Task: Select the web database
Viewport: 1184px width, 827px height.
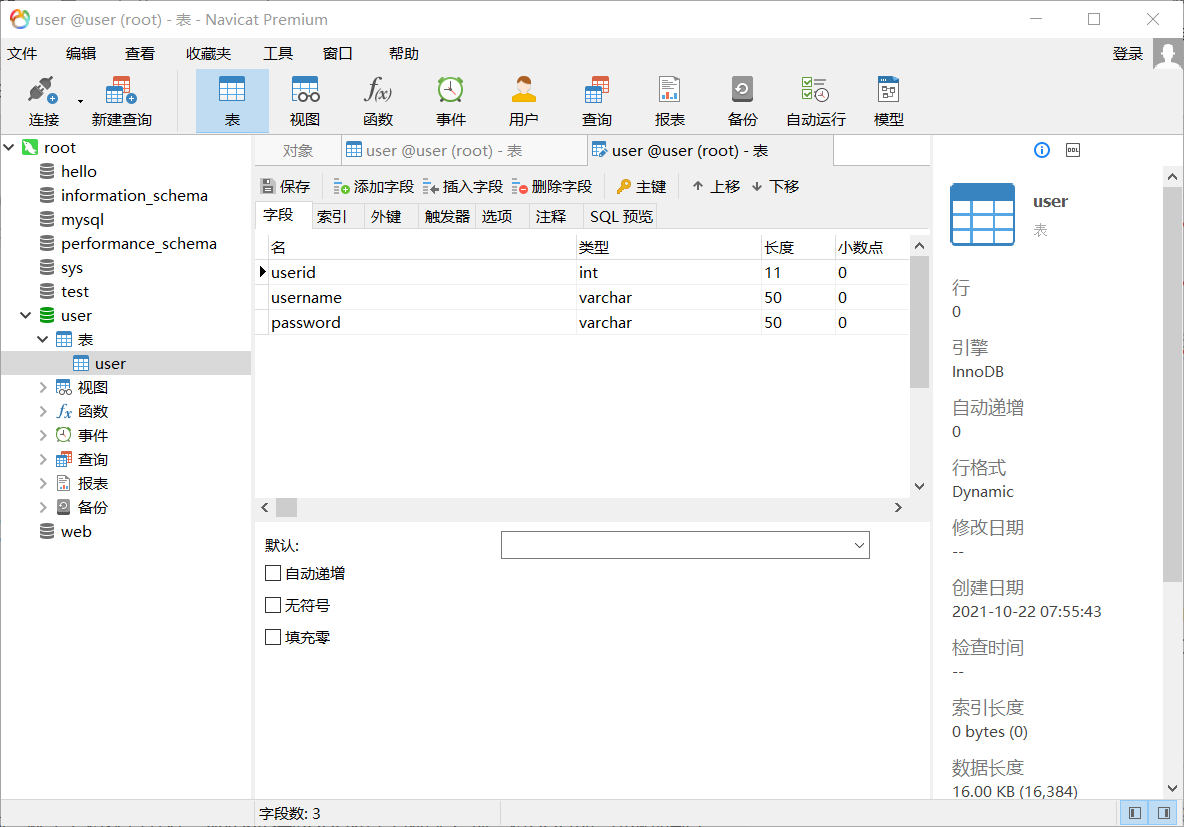Action: (x=76, y=532)
